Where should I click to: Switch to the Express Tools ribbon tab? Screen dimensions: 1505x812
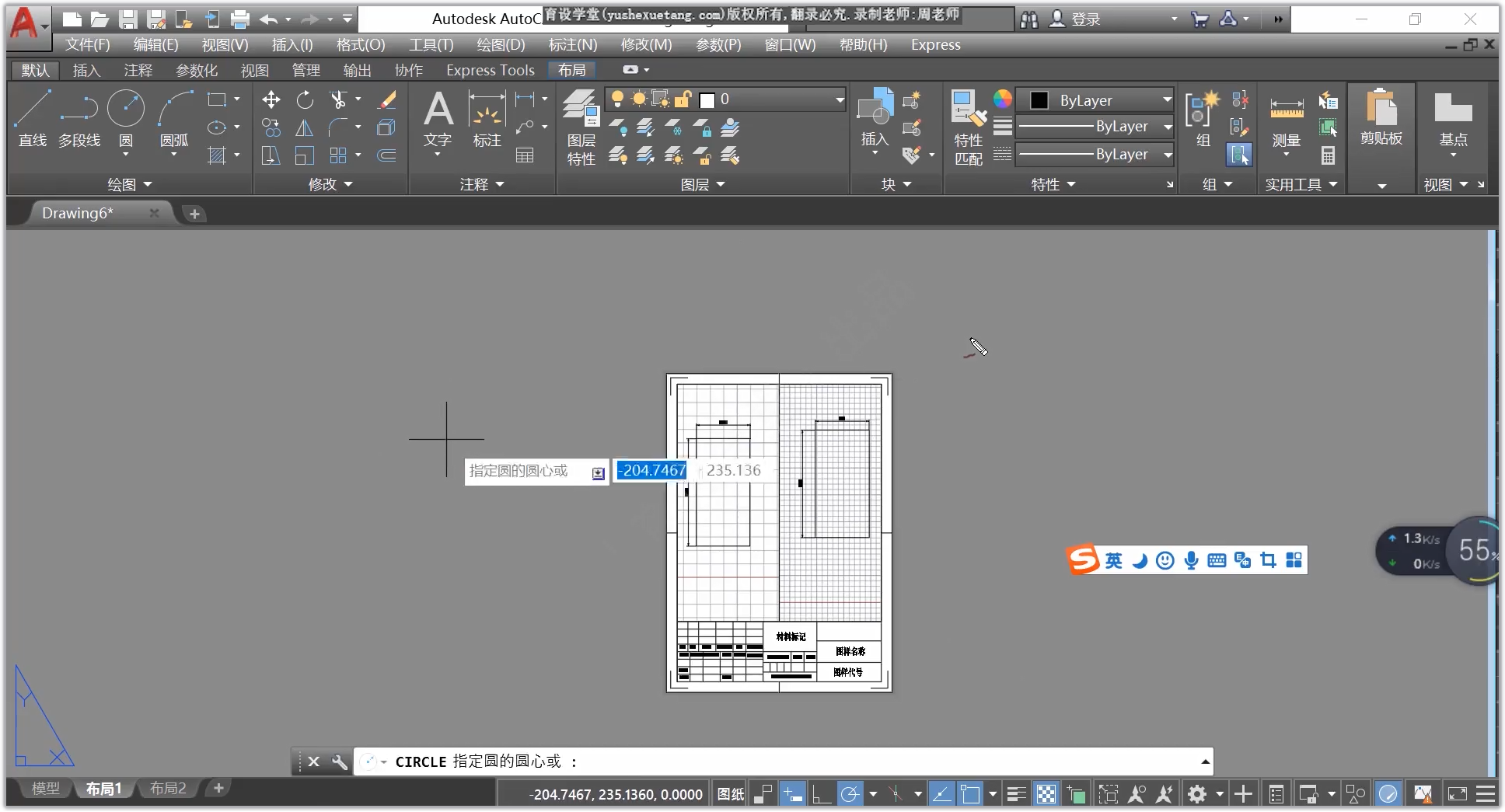point(491,71)
